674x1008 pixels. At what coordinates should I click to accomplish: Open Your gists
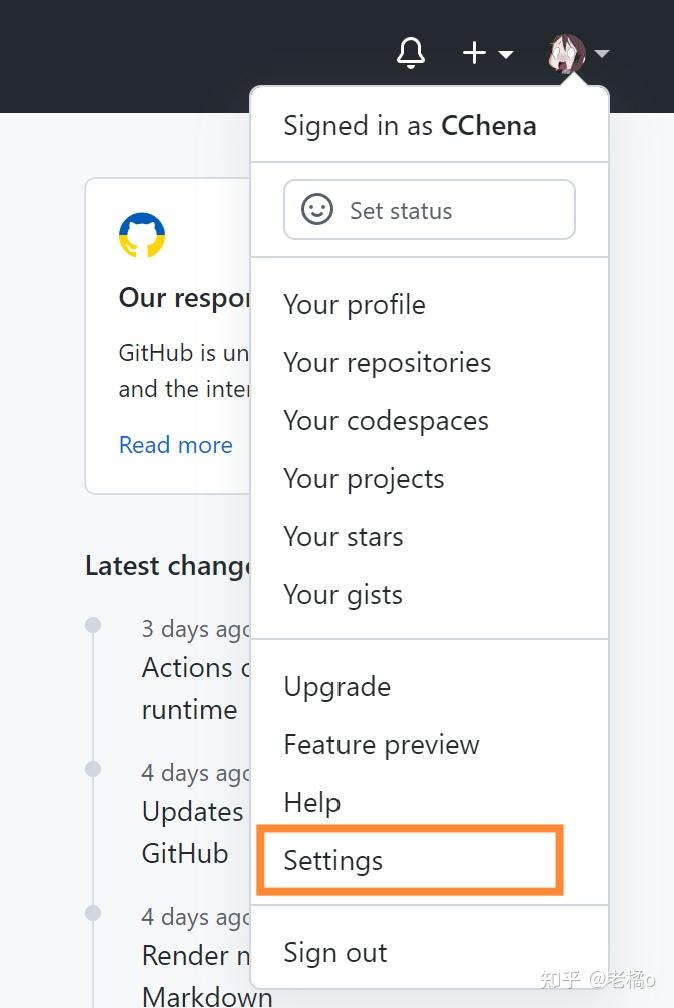(x=343, y=595)
